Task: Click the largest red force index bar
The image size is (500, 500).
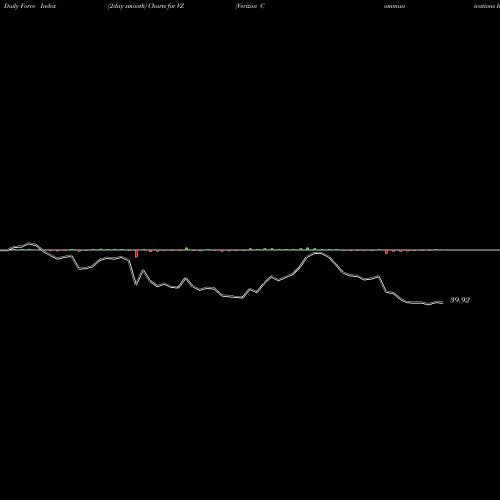Action: coord(136,254)
